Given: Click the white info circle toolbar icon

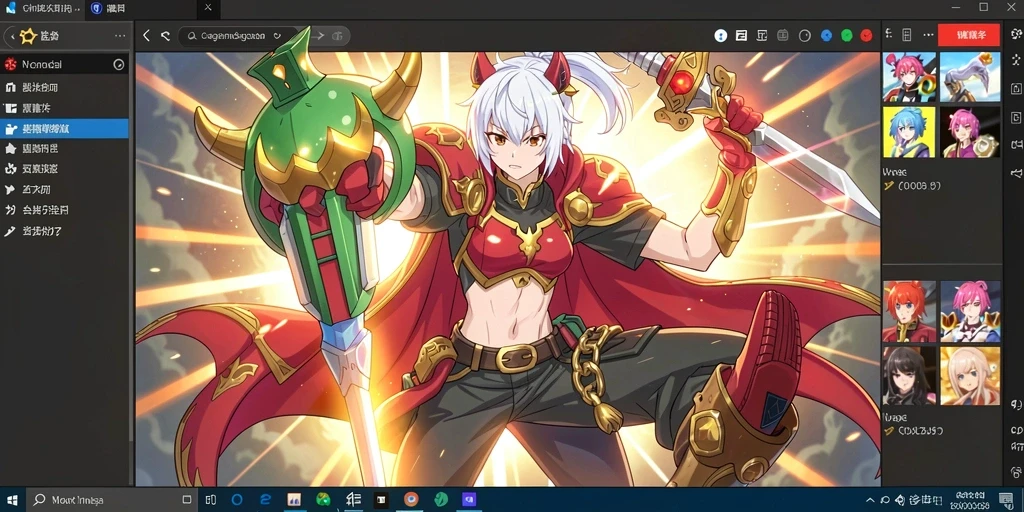Looking at the screenshot, I should point(720,36).
